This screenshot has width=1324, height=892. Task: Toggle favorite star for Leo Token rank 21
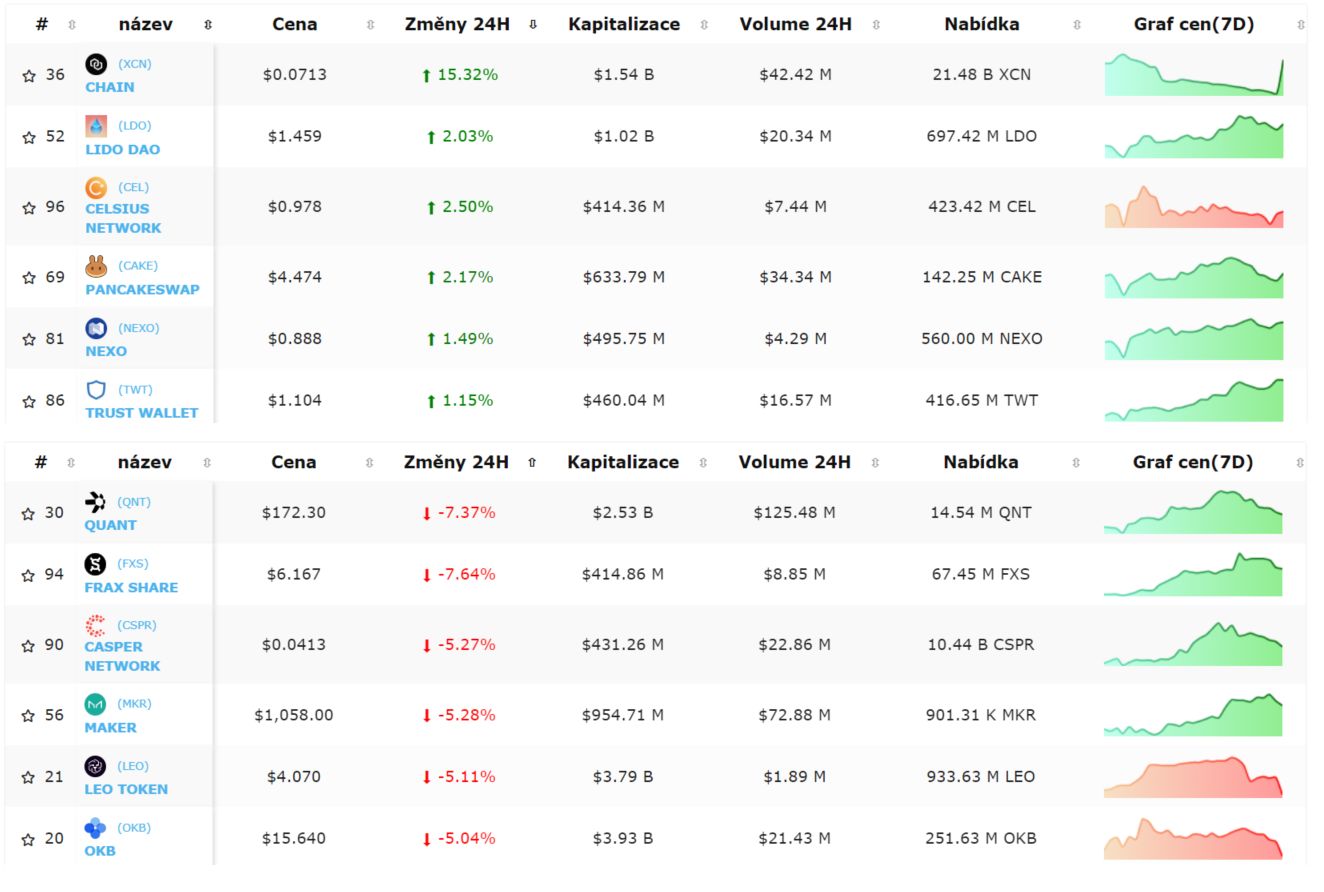click(x=28, y=777)
